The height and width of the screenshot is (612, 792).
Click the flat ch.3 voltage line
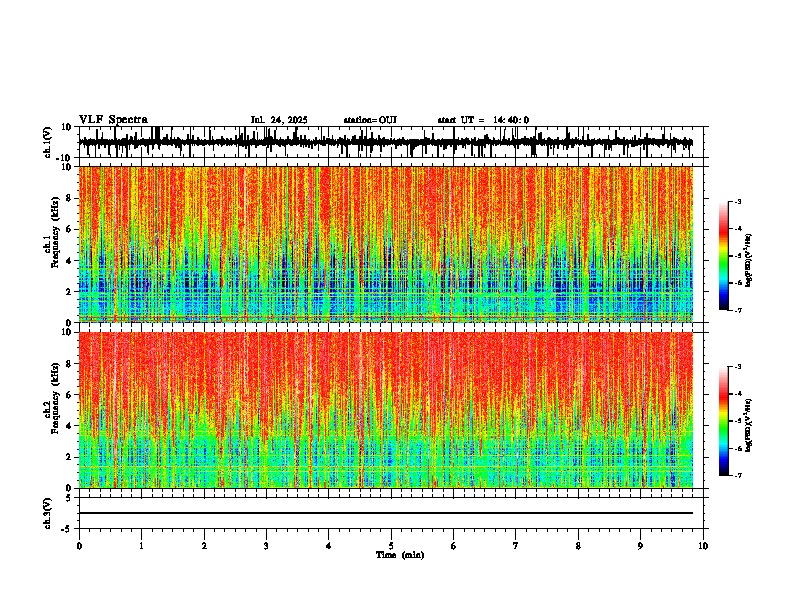click(385, 513)
